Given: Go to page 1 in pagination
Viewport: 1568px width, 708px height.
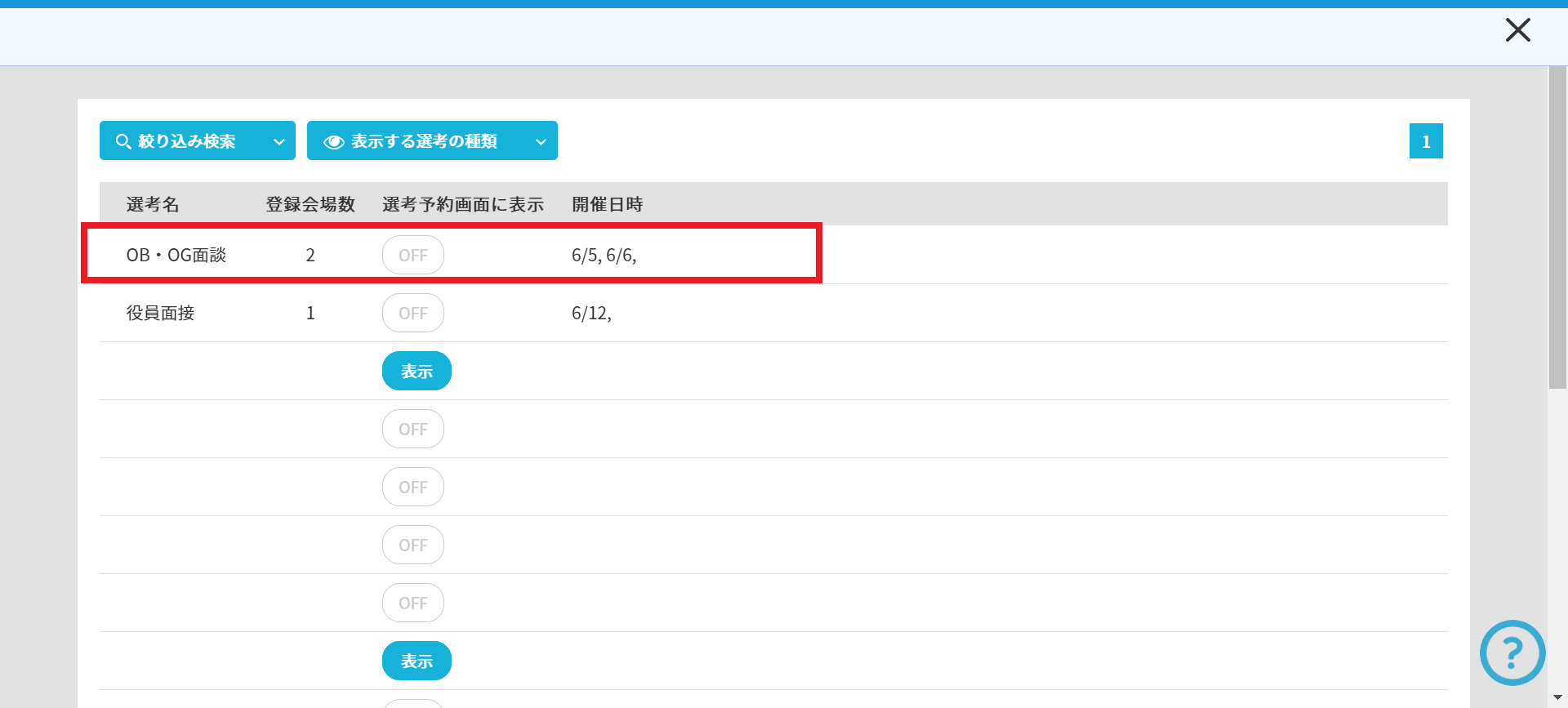Looking at the screenshot, I should click(x=1426, y=141).
